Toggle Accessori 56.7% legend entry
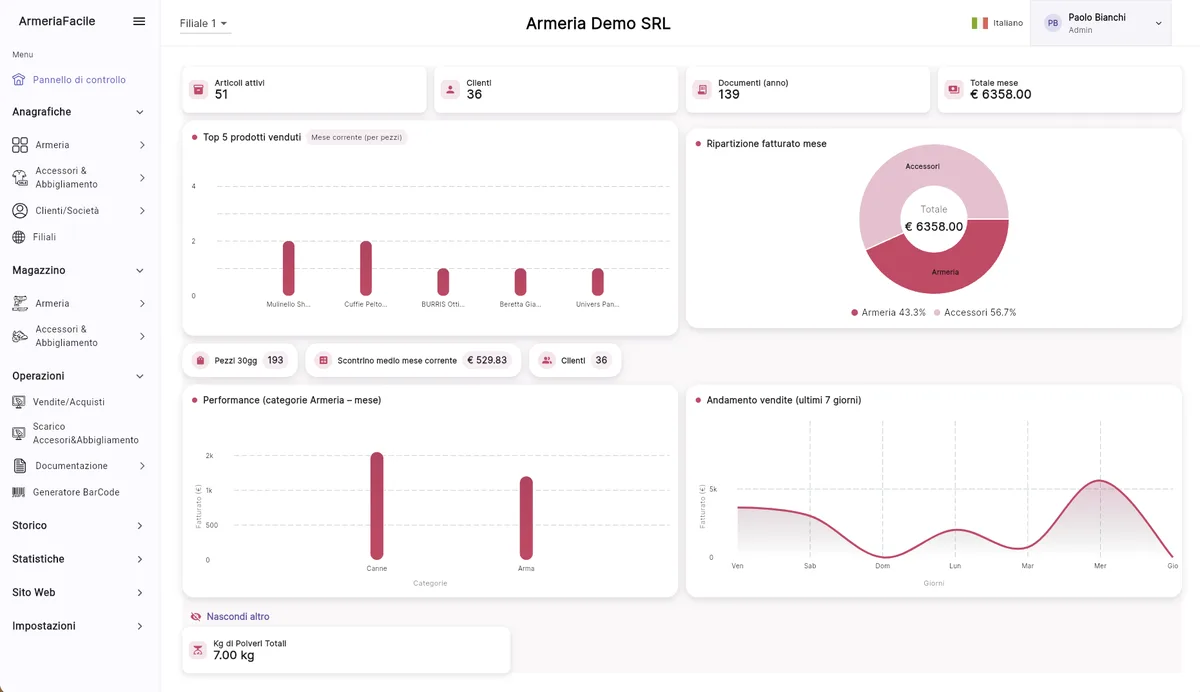1200x692 pixels. tap(975, 313)
